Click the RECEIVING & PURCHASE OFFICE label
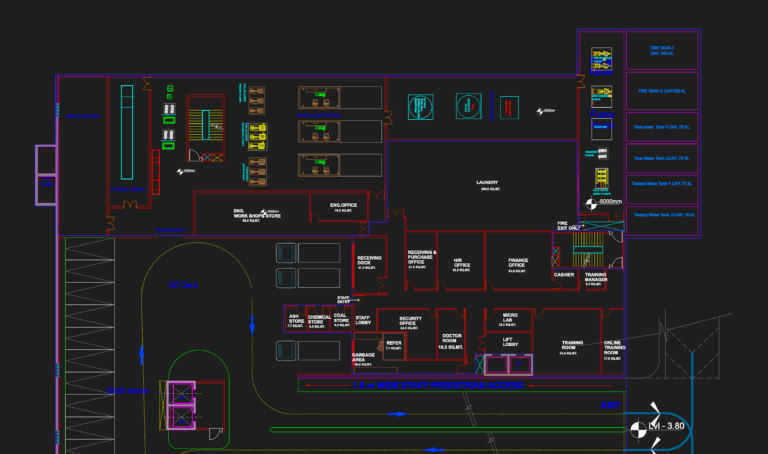 (422, 259)
